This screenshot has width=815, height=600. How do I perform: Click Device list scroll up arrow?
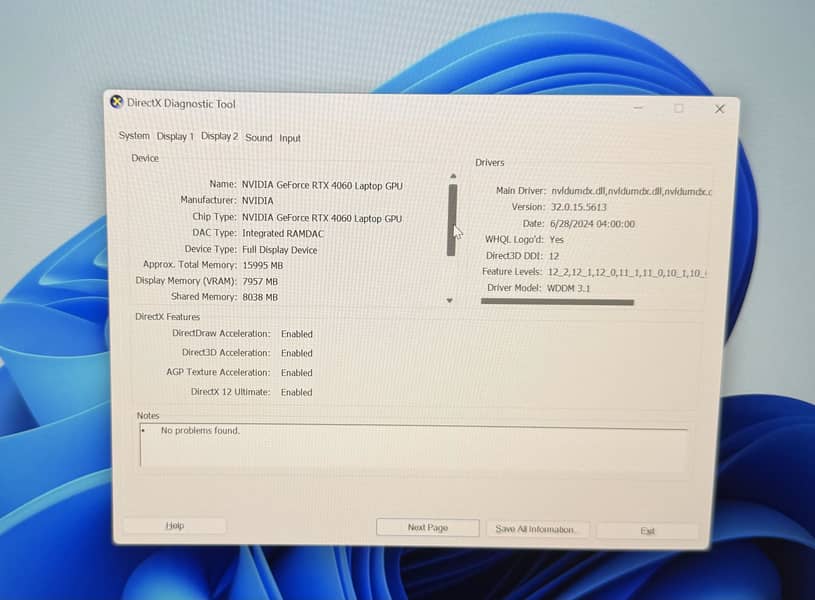click(x=453, y=176)
